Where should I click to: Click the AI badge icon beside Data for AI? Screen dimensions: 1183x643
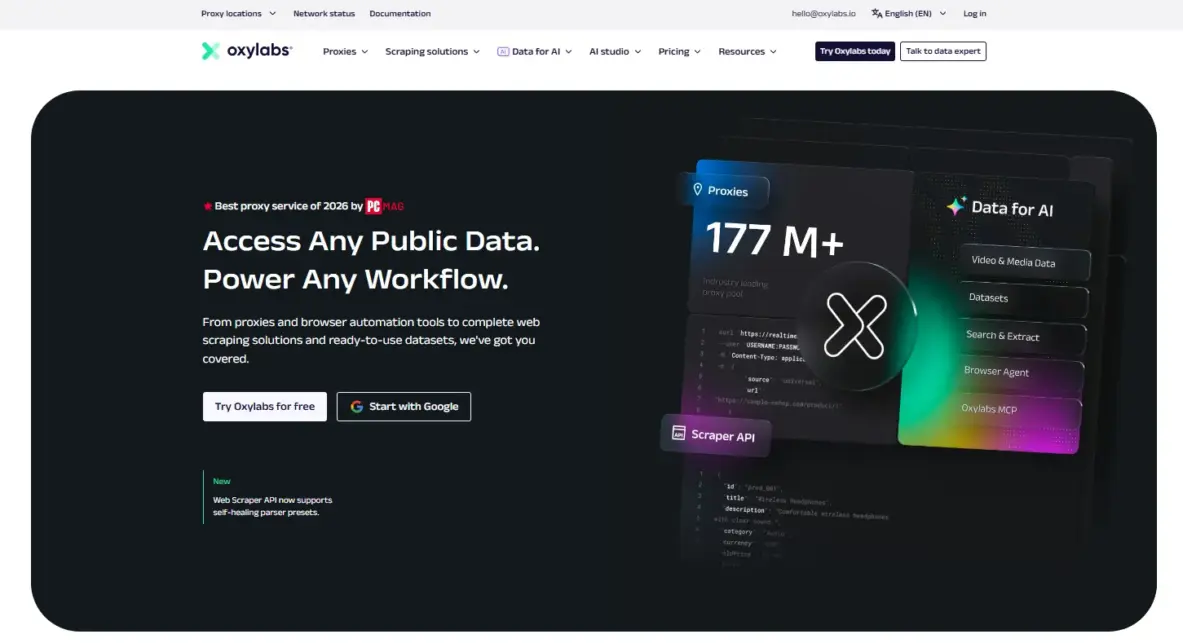(x=502, y=51)
